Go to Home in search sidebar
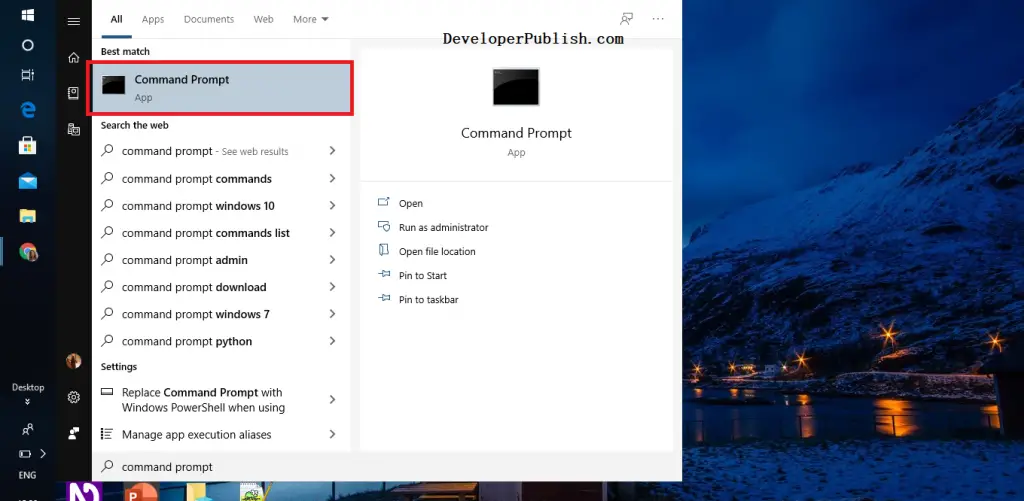1024x501 pixels. [74, 57]
